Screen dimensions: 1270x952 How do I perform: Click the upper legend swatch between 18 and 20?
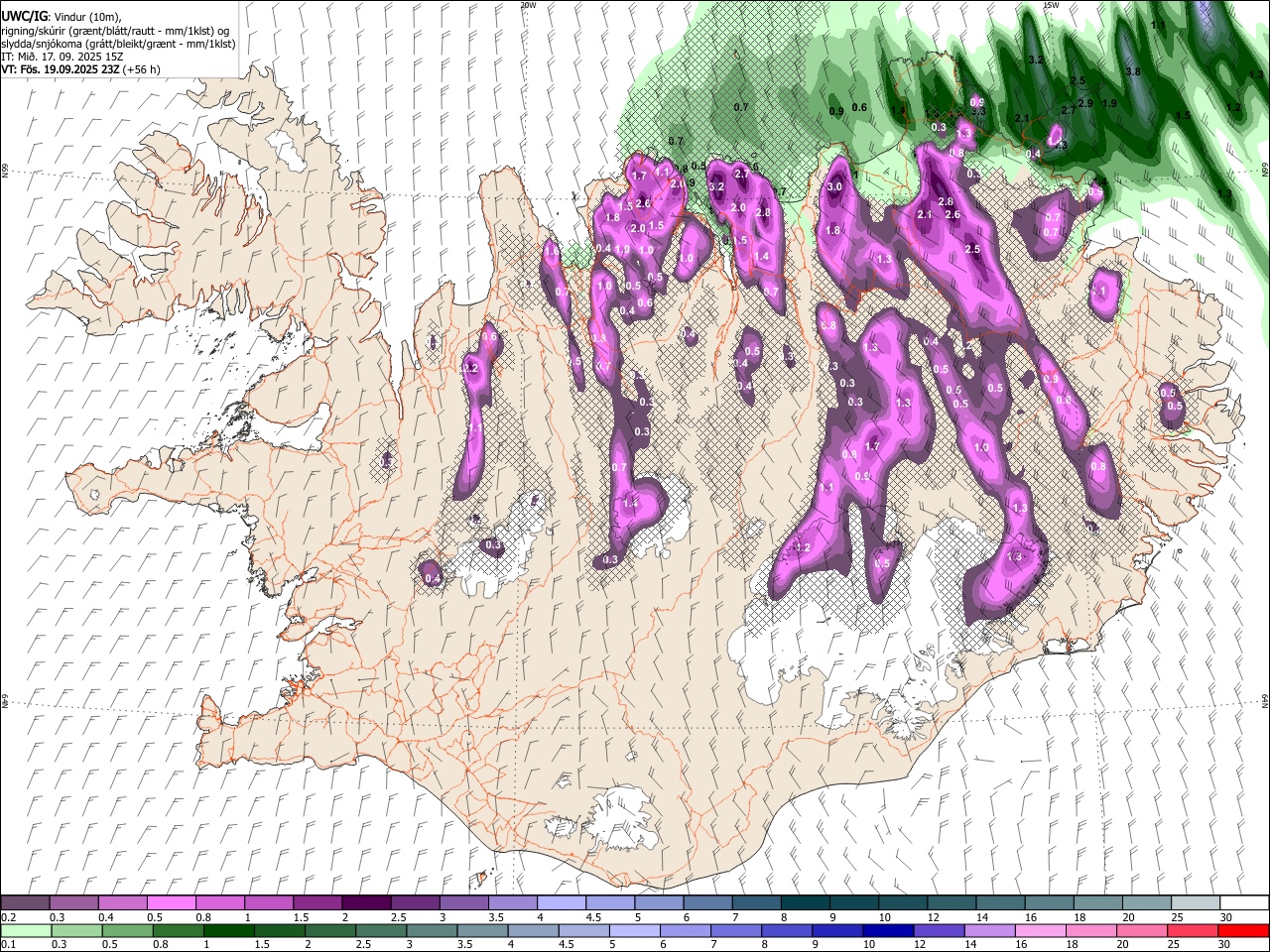click(1095, 903)
